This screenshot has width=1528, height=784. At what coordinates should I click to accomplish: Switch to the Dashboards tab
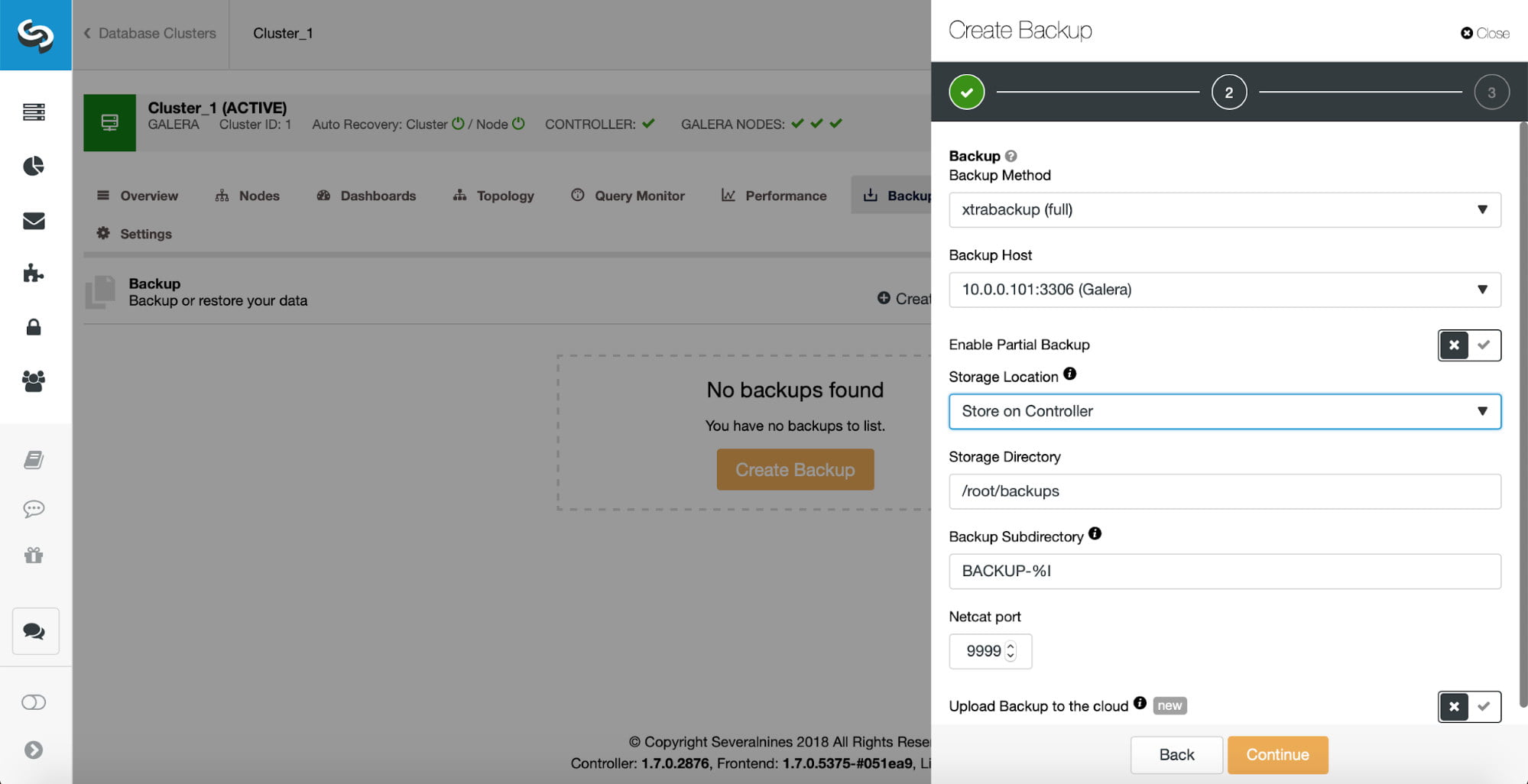(x=366, y=196)
